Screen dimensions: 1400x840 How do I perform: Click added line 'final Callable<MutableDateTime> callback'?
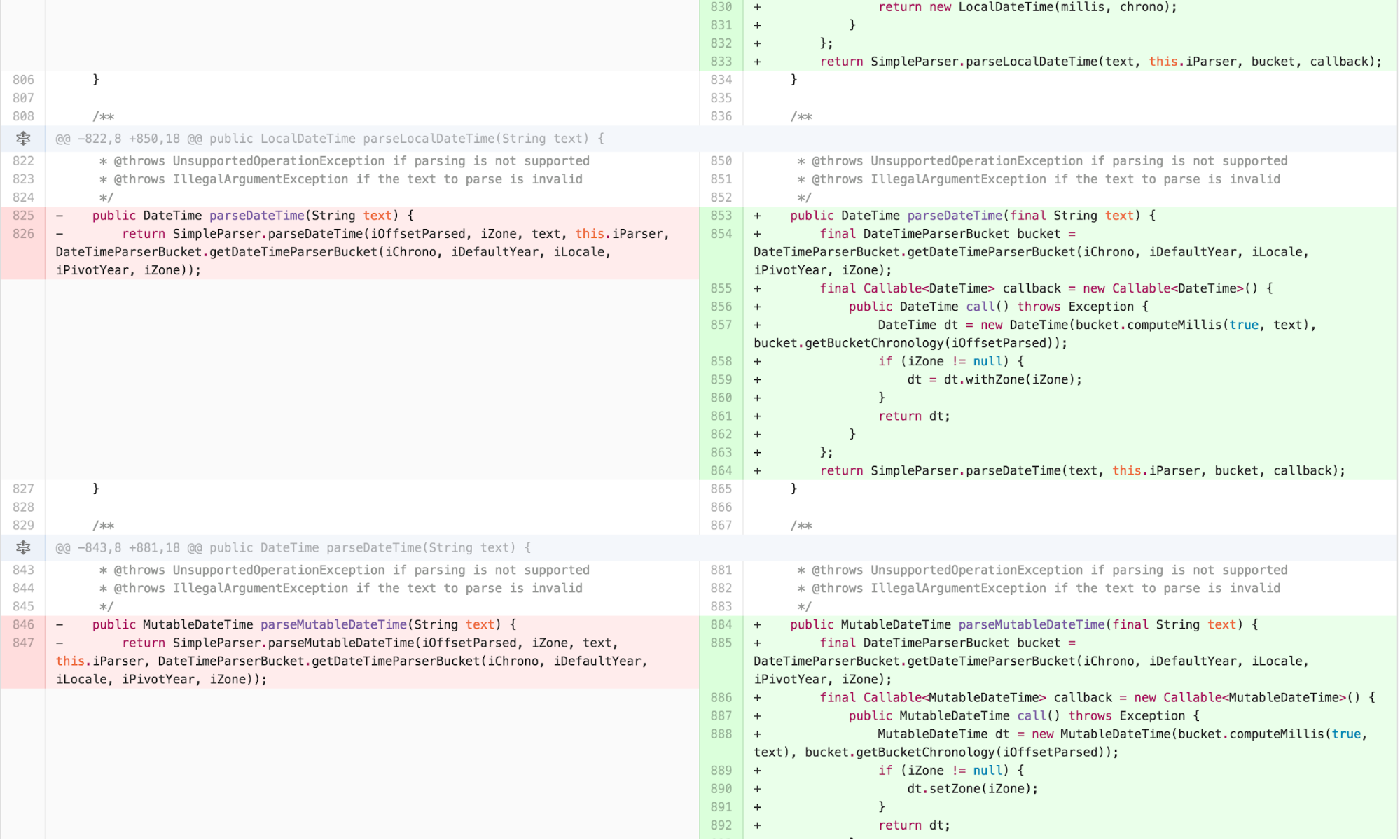click(1097, 697)
